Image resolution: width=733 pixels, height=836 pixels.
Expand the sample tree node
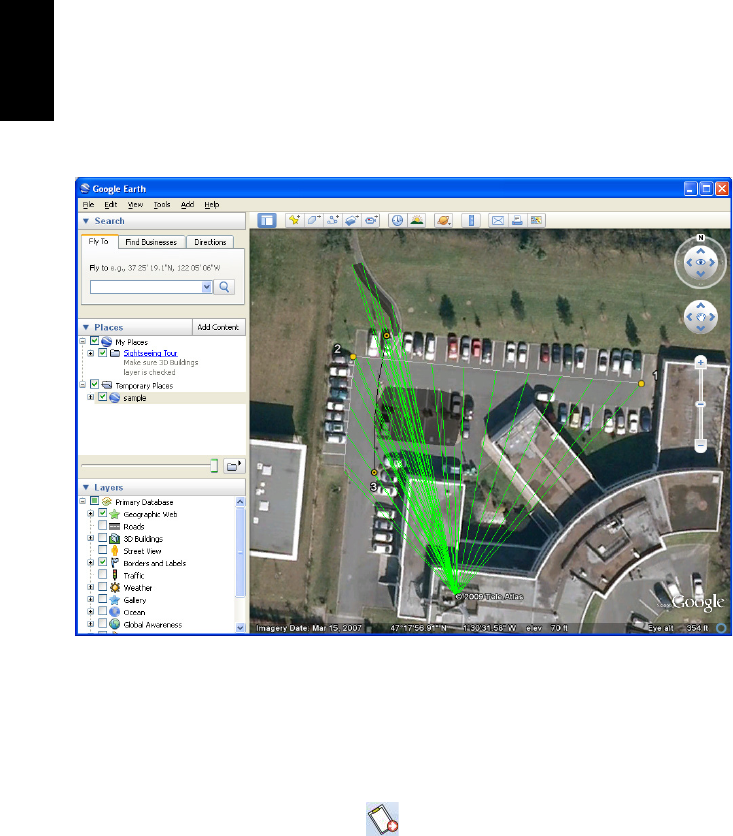[91, 397]
